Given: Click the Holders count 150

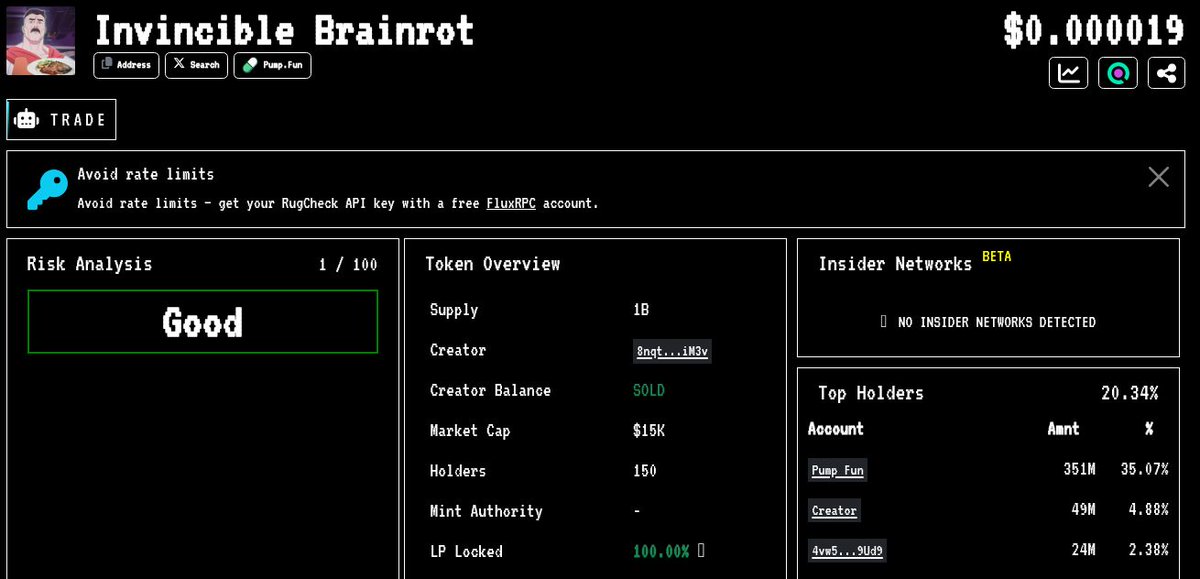Looking at the screenshot, I should [645, 471].
